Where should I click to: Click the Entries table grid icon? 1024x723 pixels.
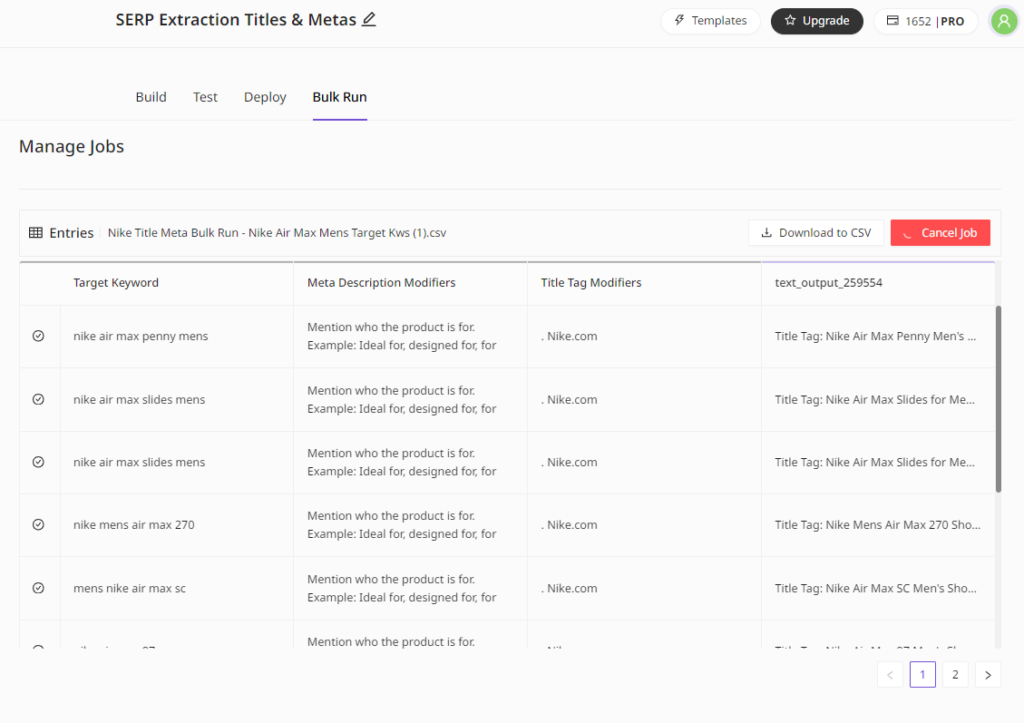click(36, 233)
